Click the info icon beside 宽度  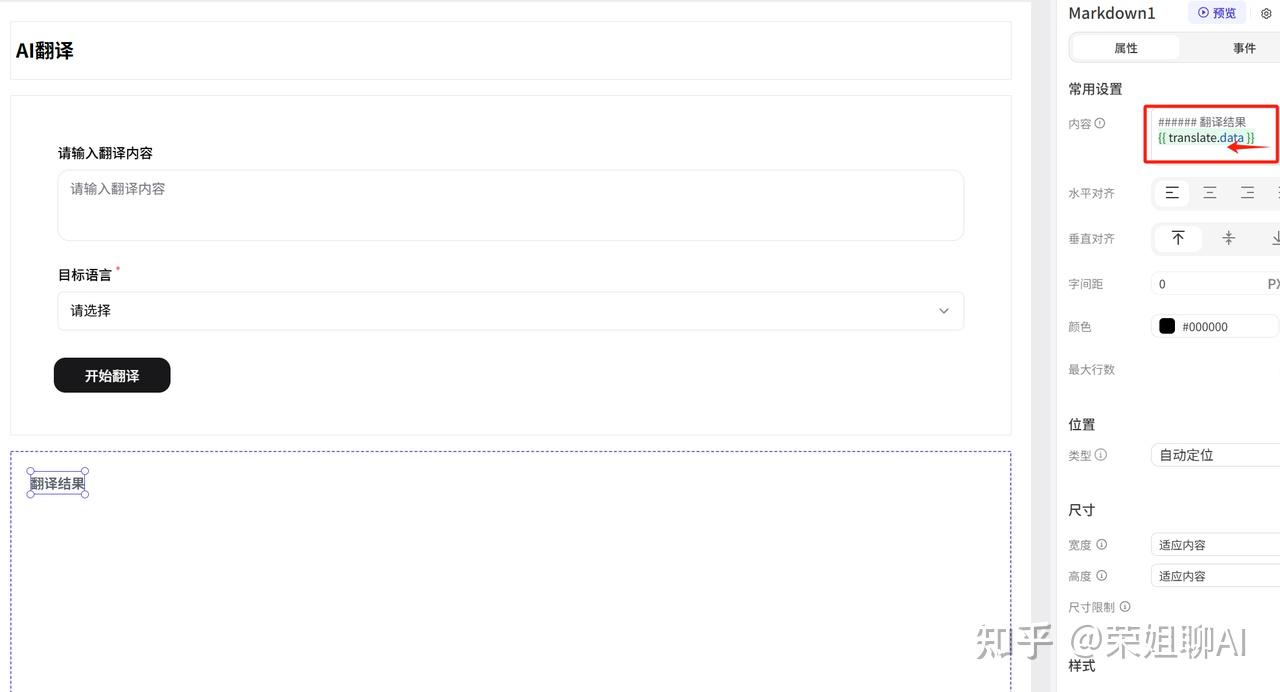coord(1102,545)
